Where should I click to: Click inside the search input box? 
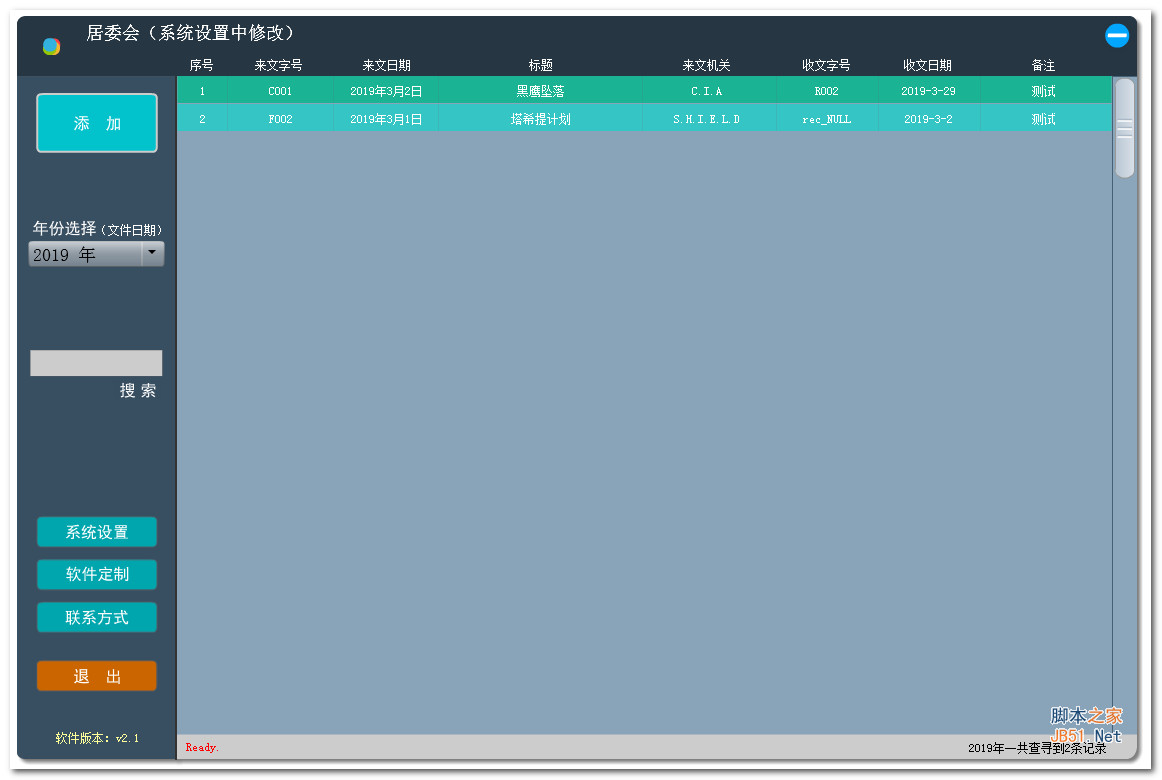(96, 362)
